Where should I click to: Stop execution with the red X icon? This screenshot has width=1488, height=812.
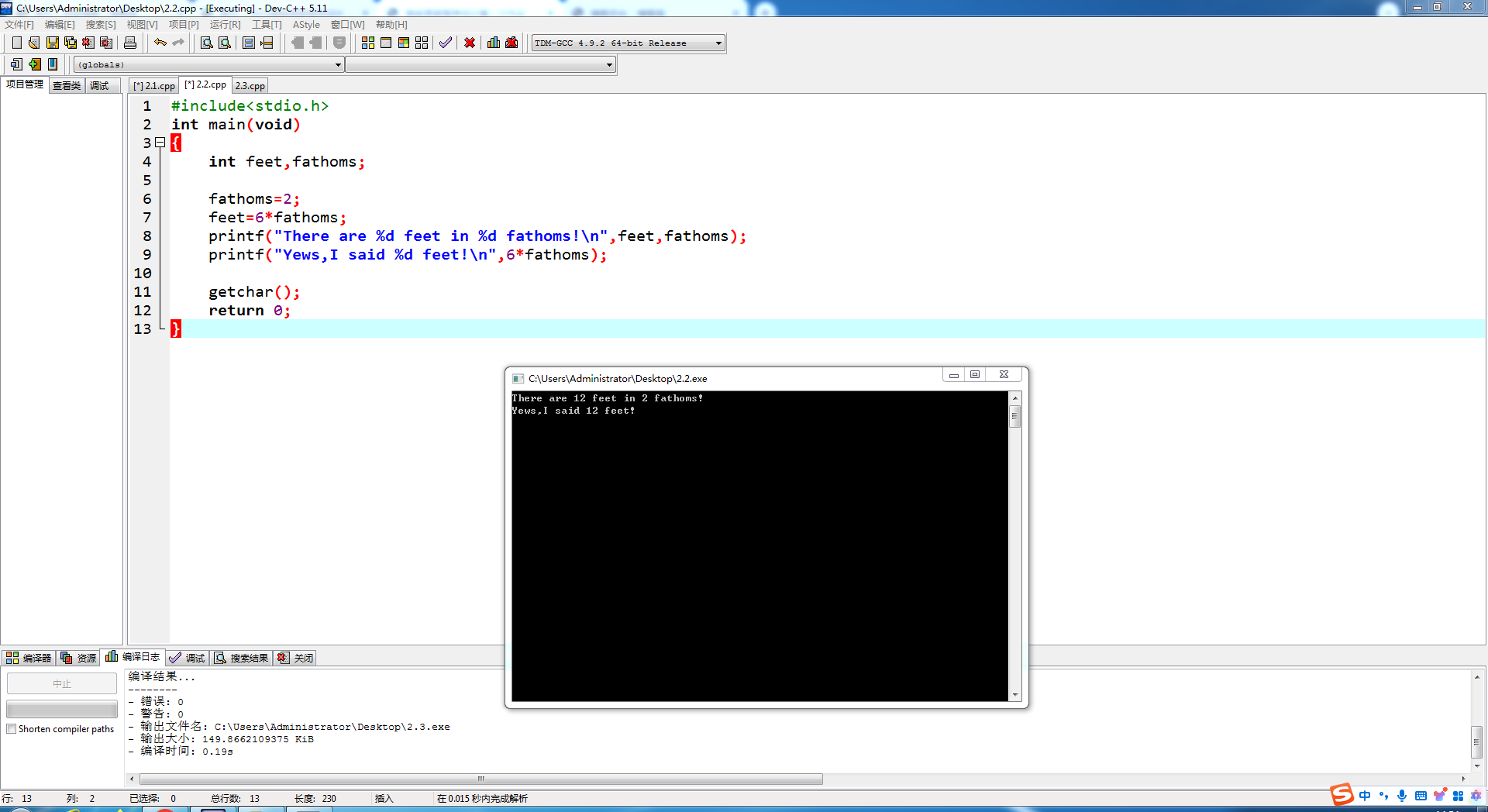coord(470,43)
